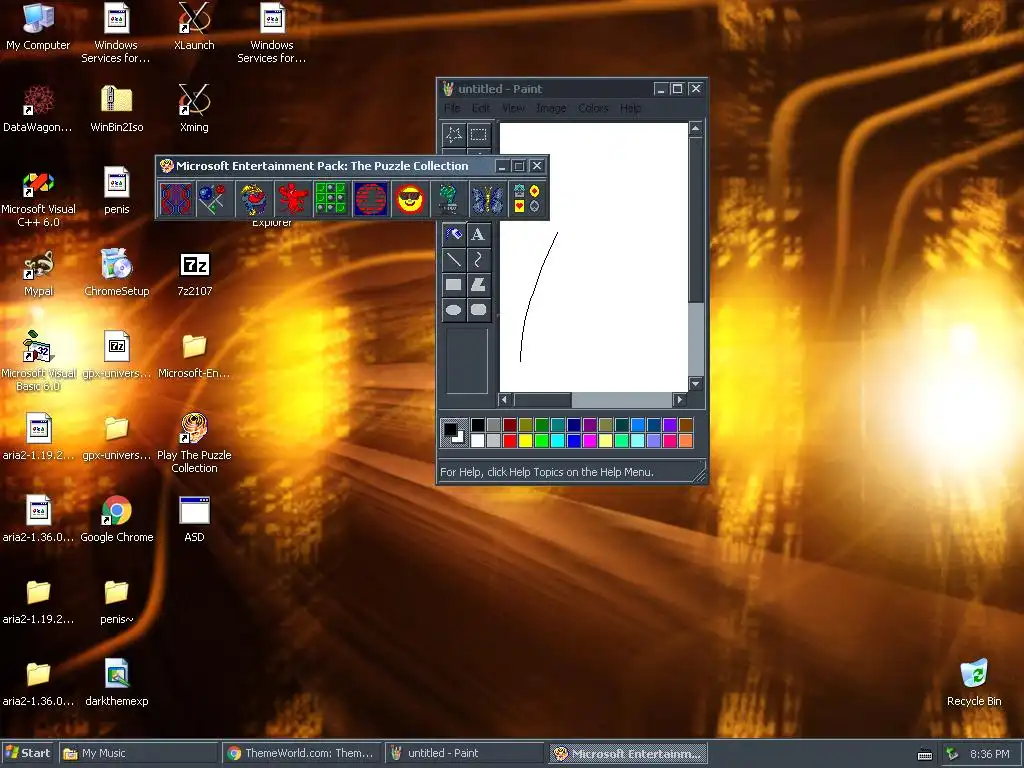Launch the card suits game icon
The height and width of the screenshot is (768, 1024).
(526, 199)
